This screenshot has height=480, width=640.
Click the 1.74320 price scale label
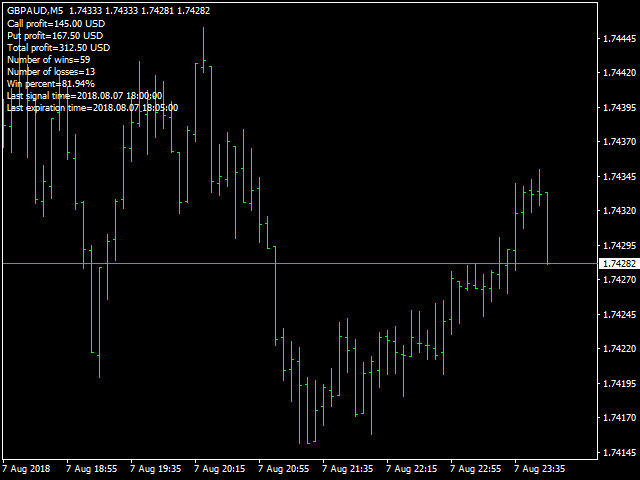(x=620, y=211)
